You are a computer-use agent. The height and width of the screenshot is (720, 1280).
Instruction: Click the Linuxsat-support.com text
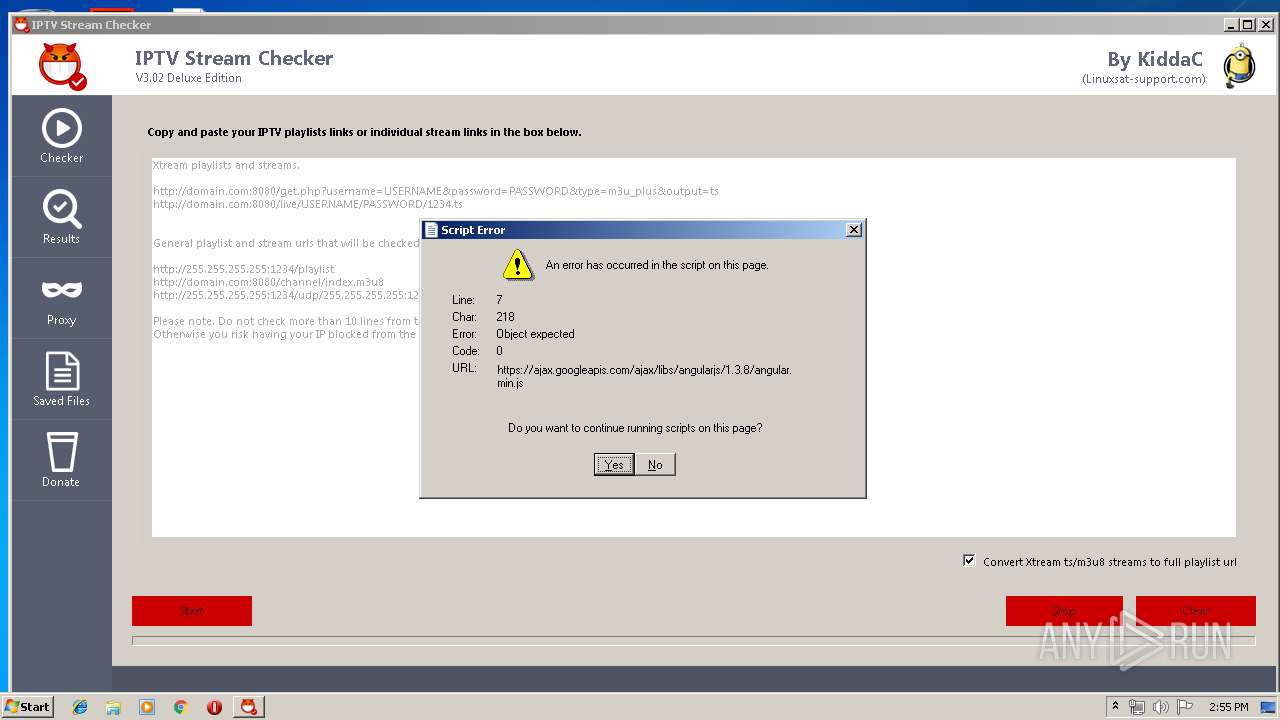[1144, 79]
